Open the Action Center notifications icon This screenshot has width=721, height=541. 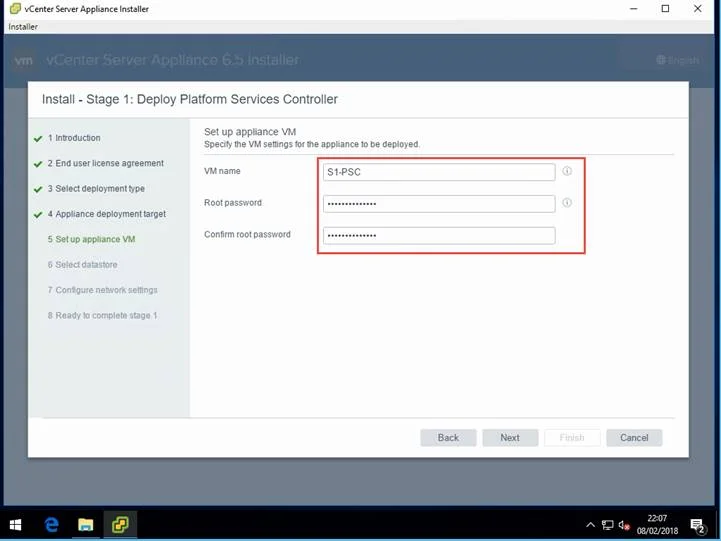(x=698, y=525)
